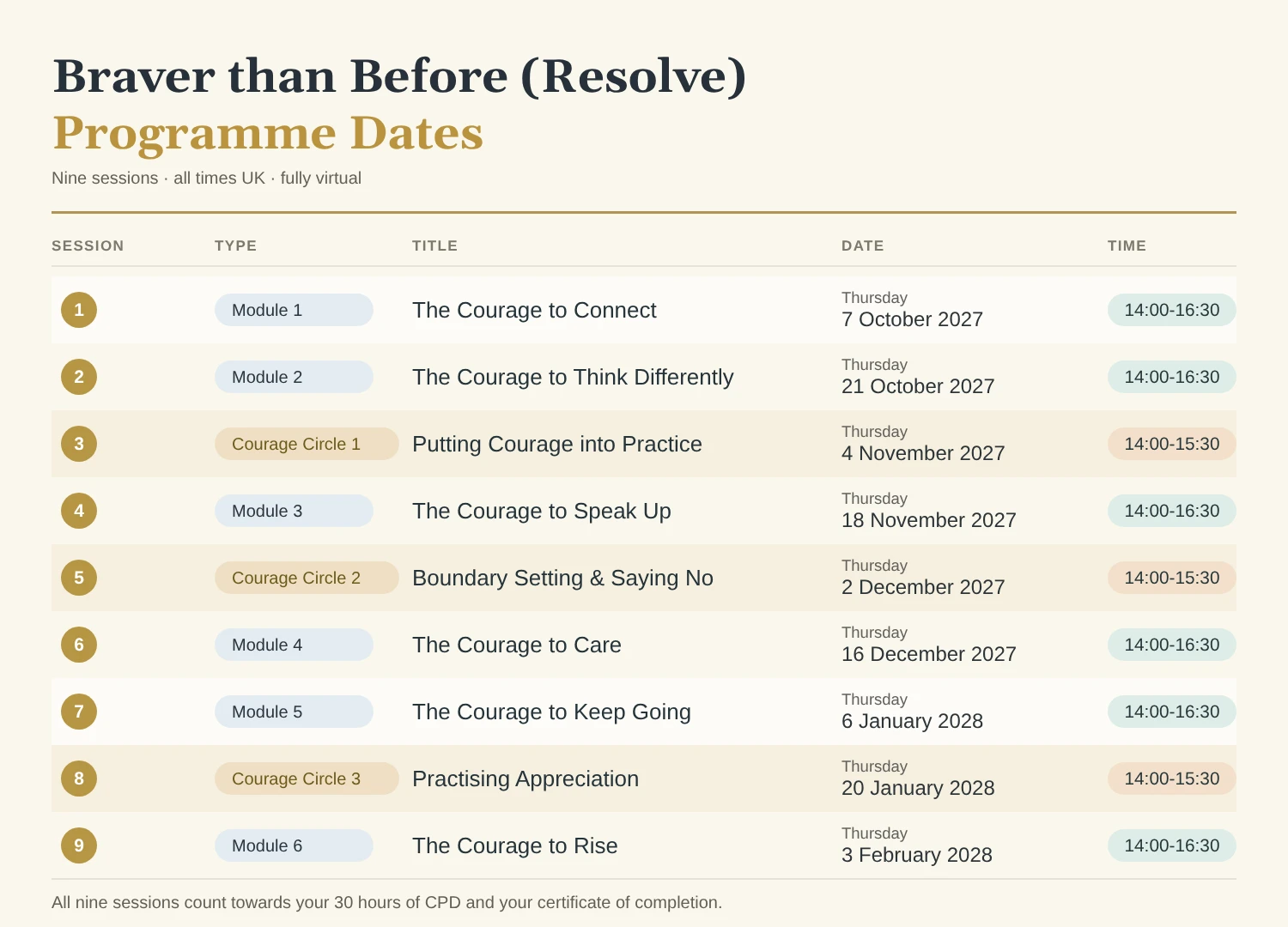Click title 'The Courage to Care'
This screenshot has height=927, width=1288.
[x=517, y=645]
